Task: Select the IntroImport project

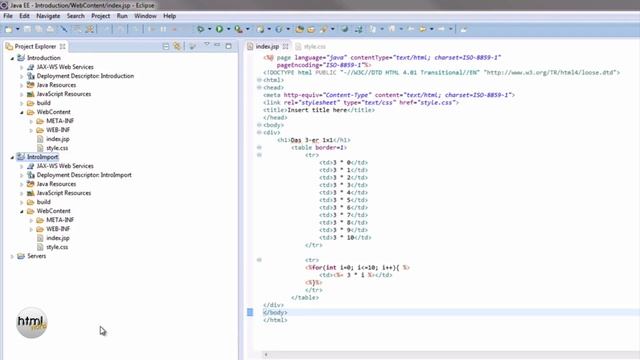Action: (42, 157)
